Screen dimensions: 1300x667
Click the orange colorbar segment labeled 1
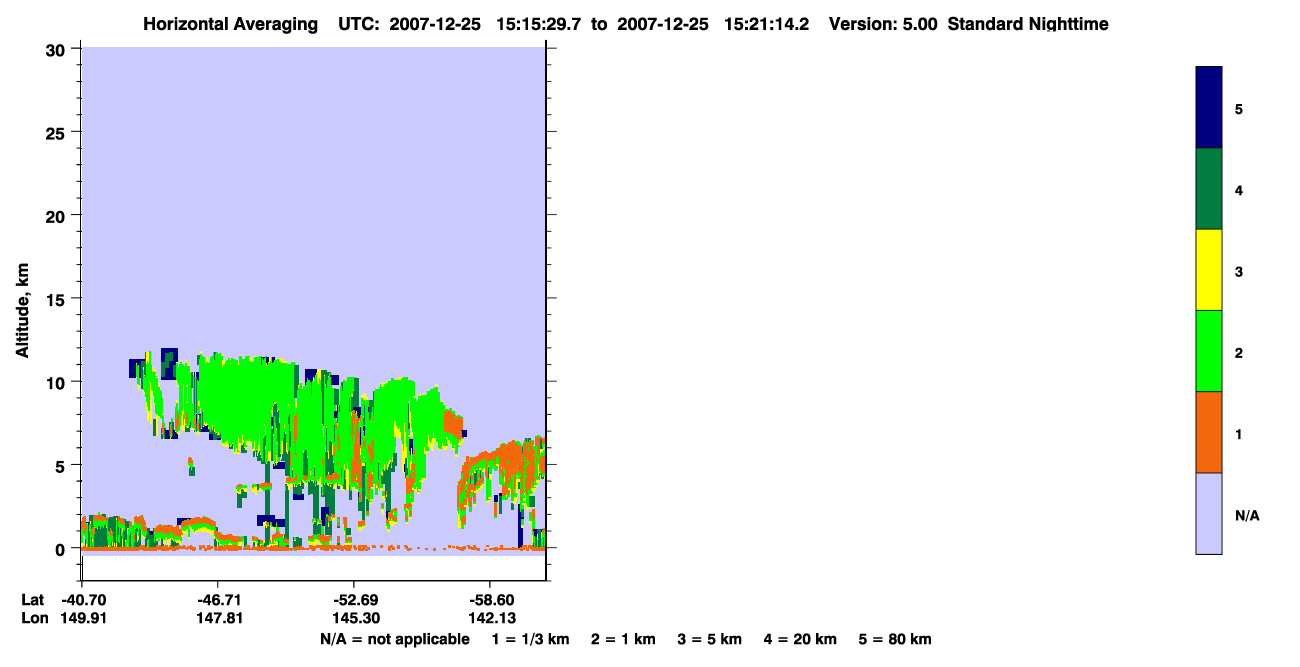(x=1208, y=432)
